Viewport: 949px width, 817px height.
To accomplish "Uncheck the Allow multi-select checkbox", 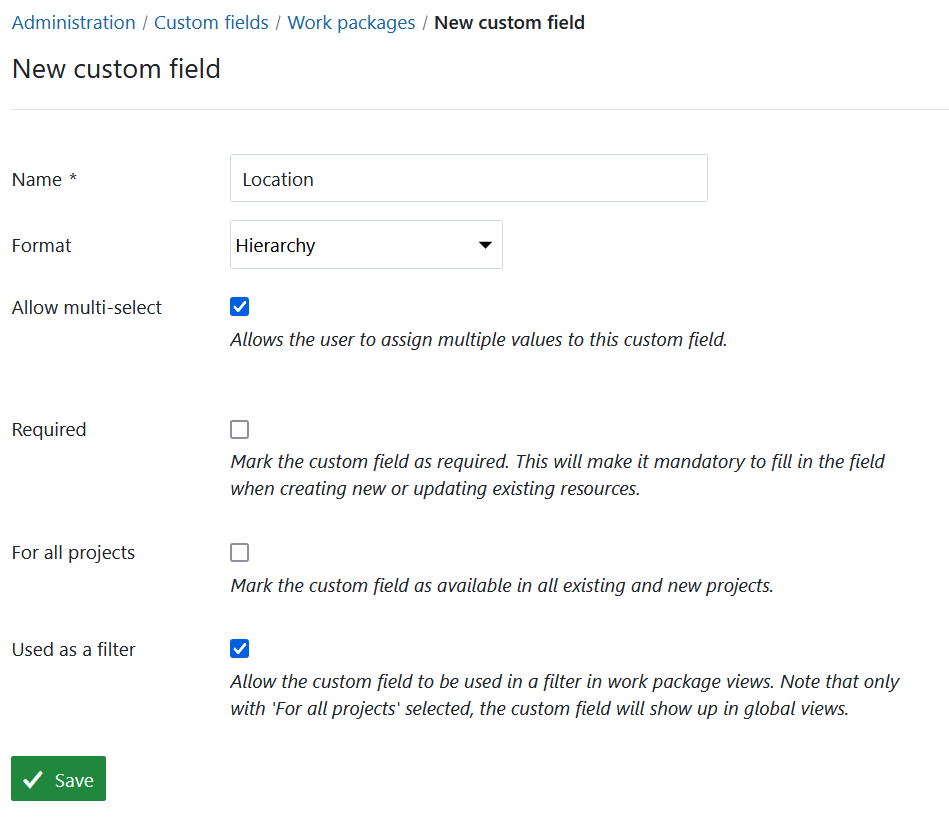I will pos(240,307).
